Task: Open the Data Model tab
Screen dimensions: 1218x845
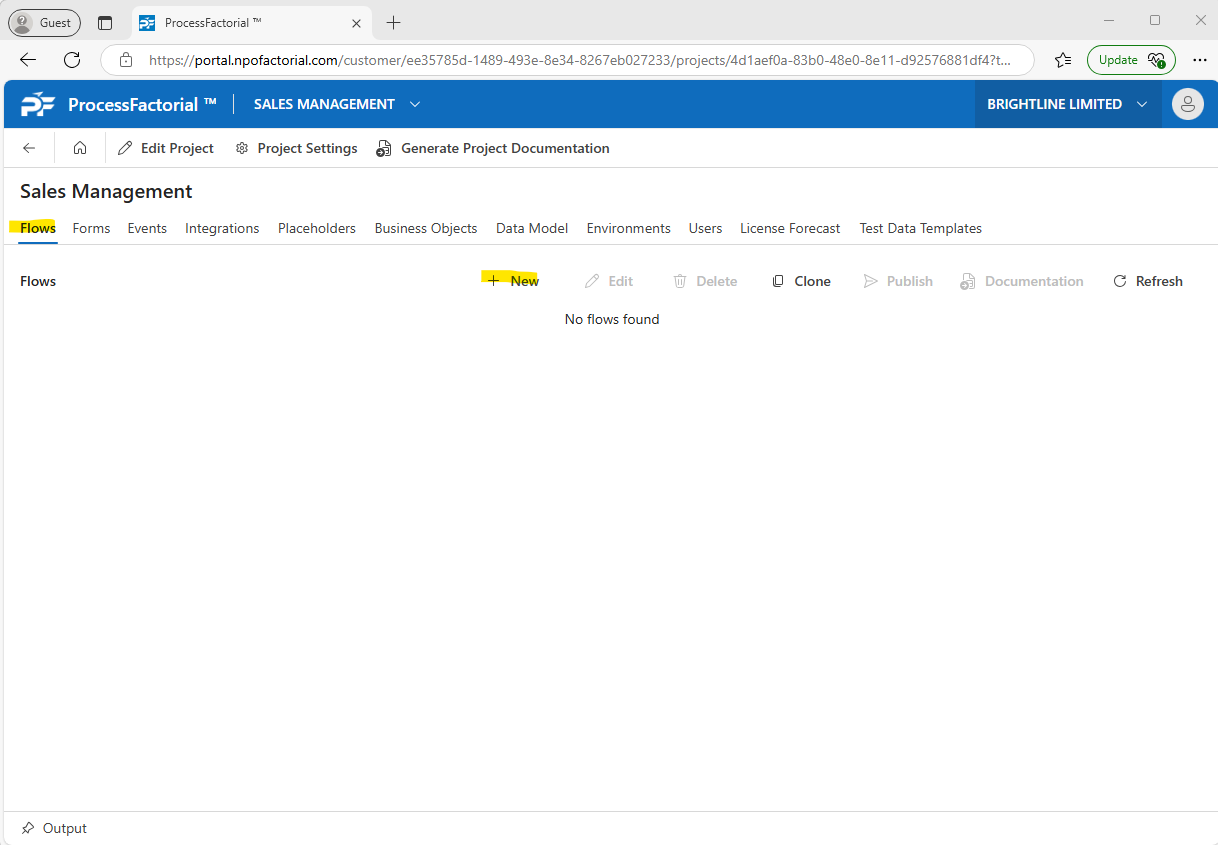Action: click(x=532, y=228)
